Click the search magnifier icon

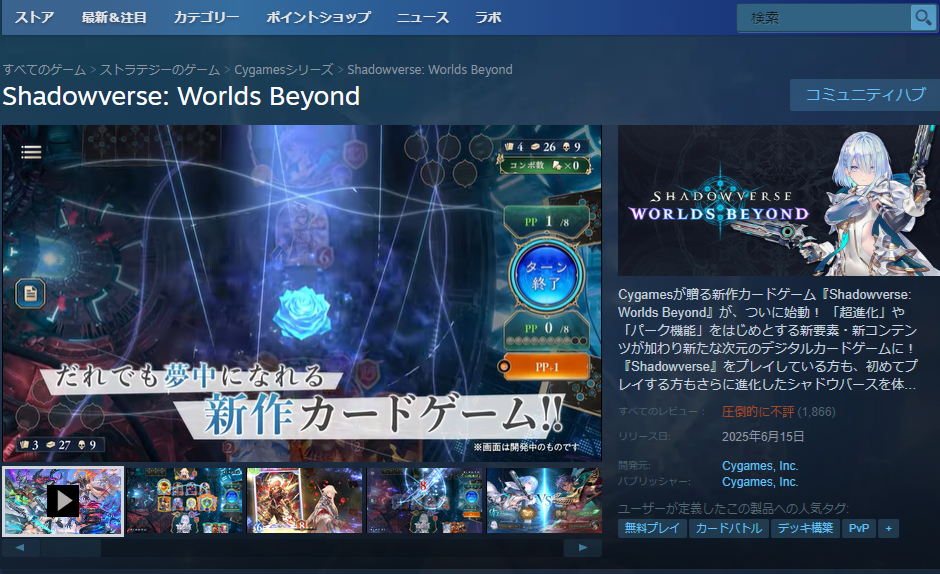923,18
